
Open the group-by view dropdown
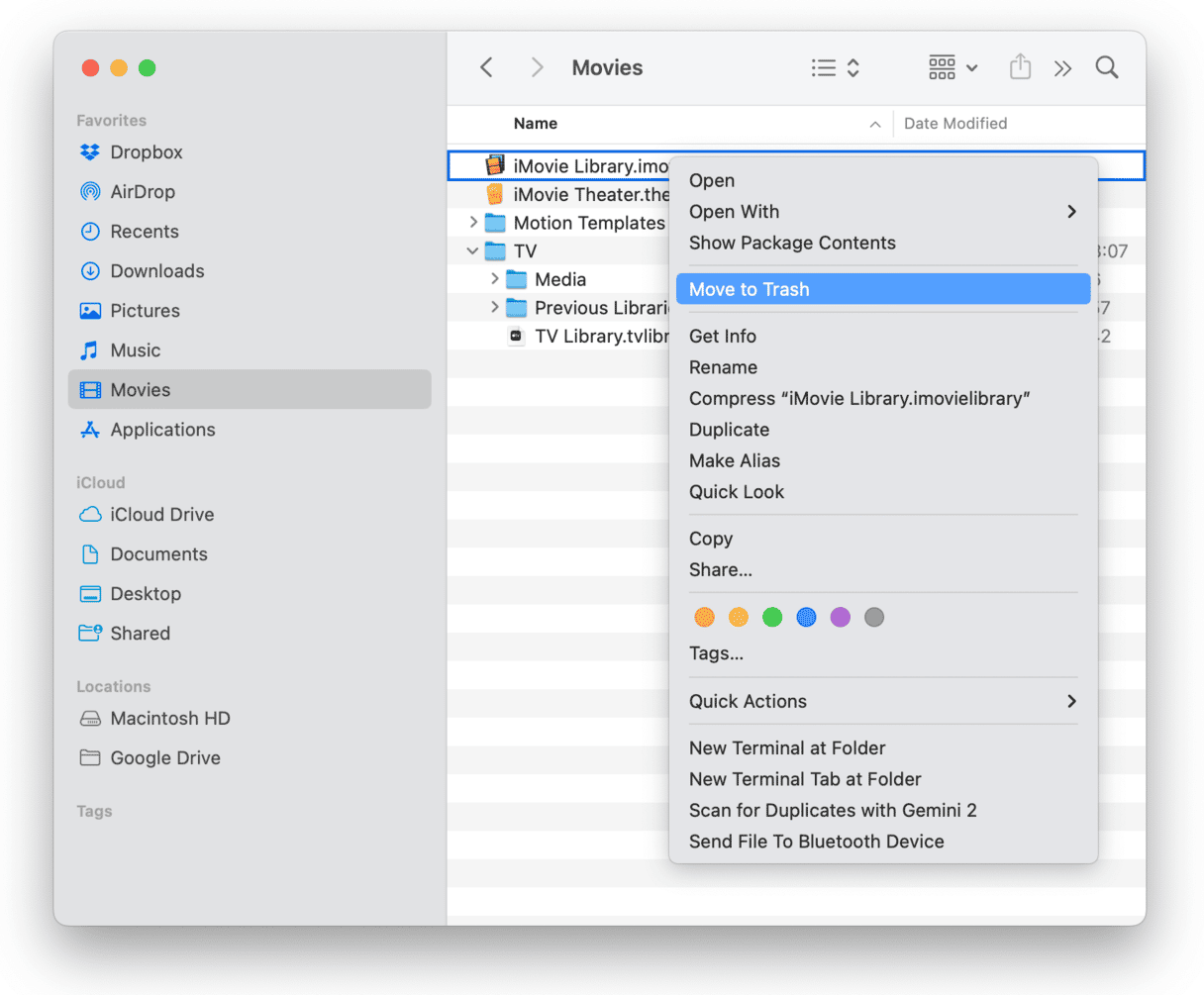tap(953, 67)
